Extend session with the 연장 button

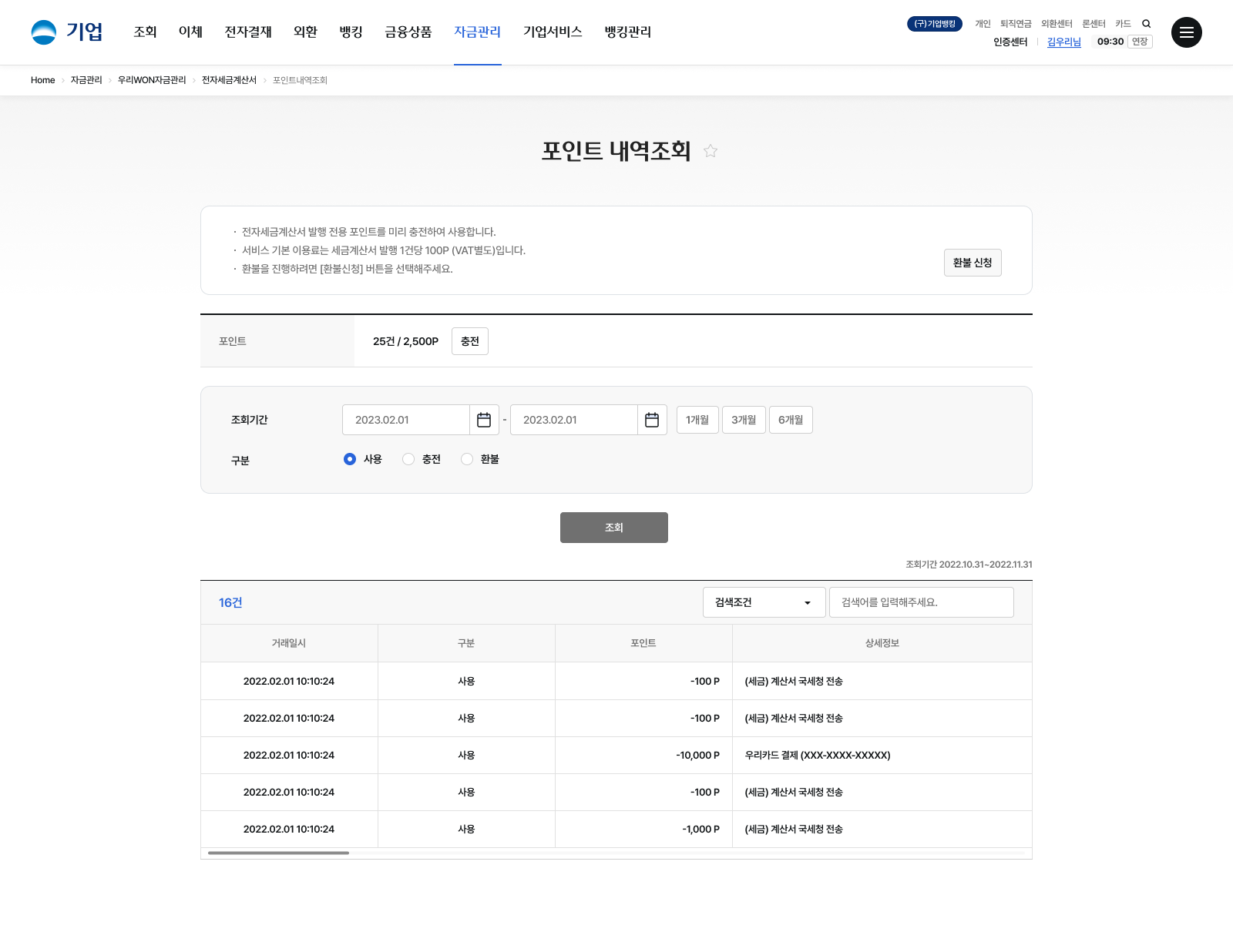tap(1140, 42)
